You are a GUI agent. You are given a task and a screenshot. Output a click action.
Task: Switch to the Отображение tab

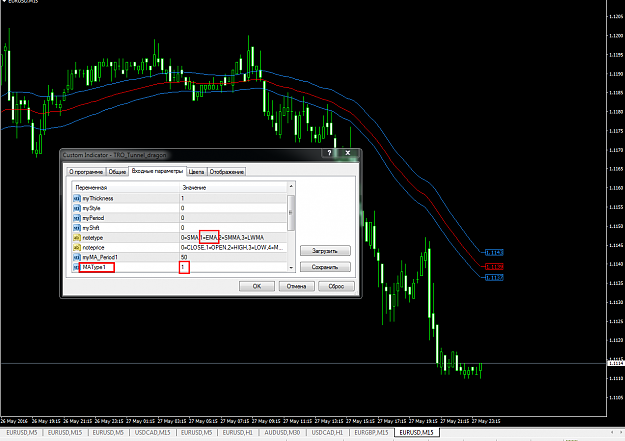tap(227, 172)
